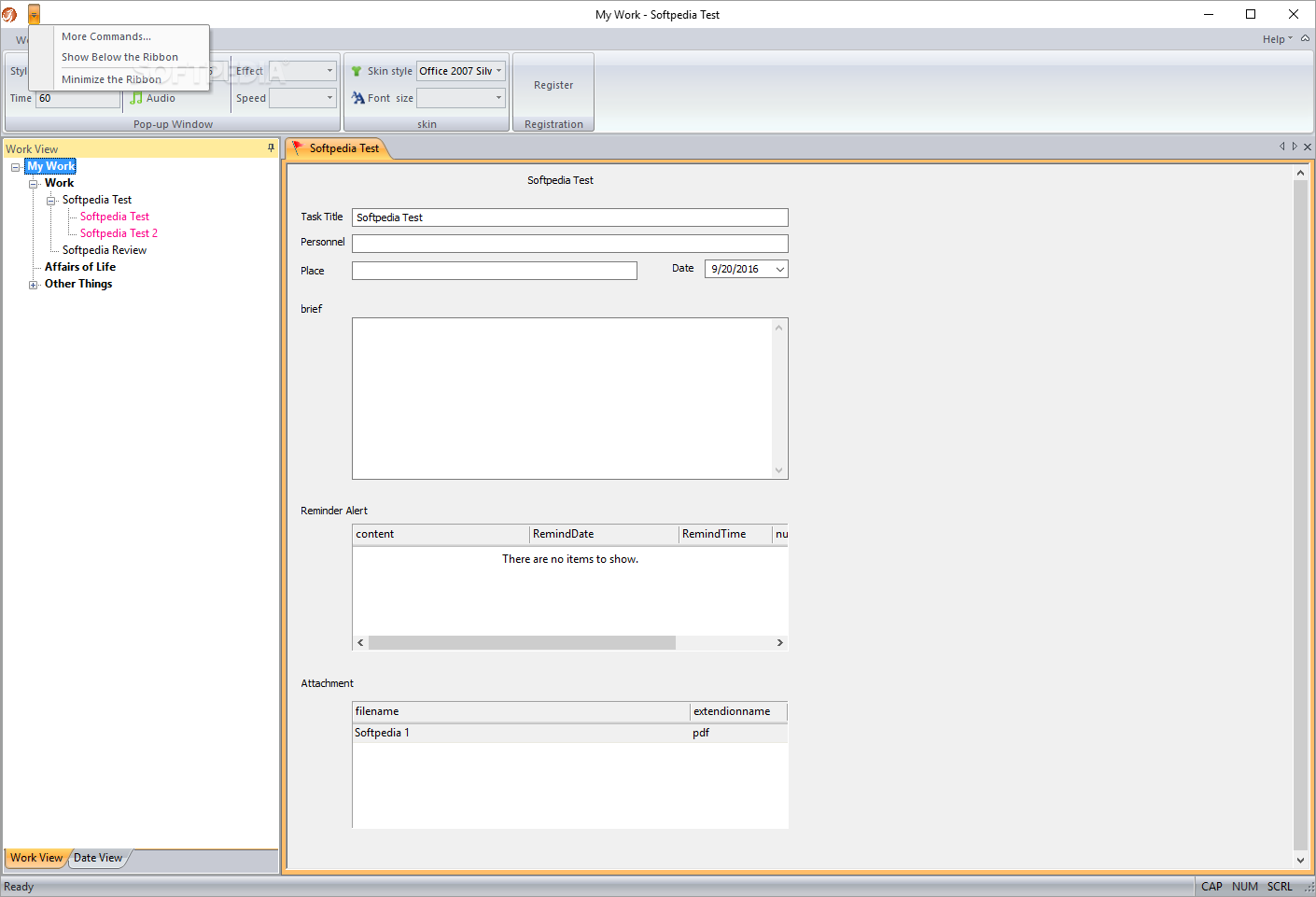1316x897 pixels.
Task: Select Softpedia Review tree item
Action: point(105,250)
